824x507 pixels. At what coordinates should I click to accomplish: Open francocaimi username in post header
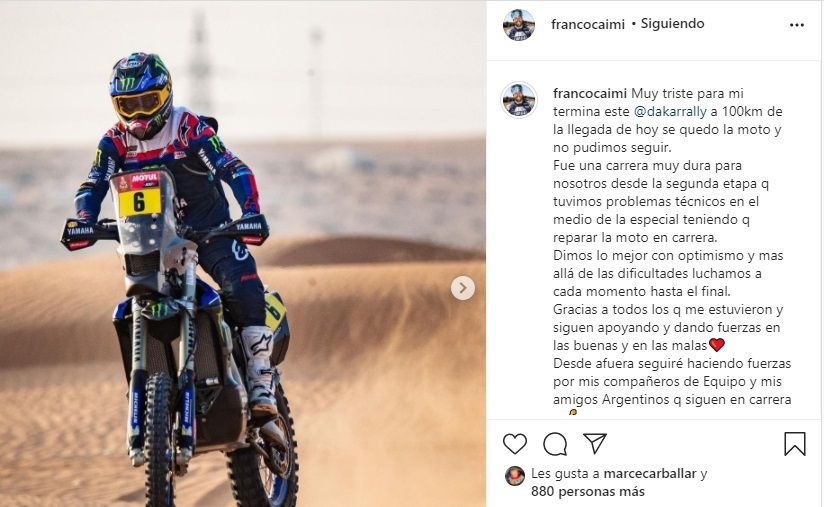tap(588, 24)
